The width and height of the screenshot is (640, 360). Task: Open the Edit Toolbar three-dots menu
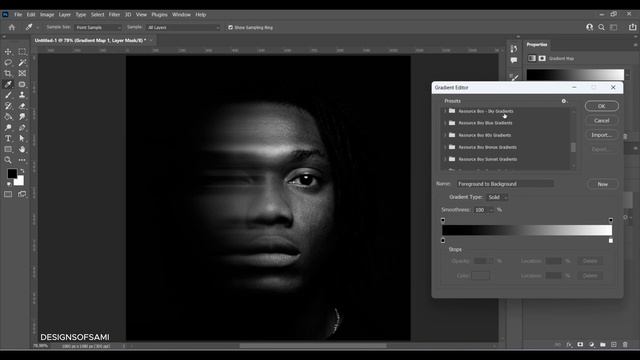pos(22,160)
